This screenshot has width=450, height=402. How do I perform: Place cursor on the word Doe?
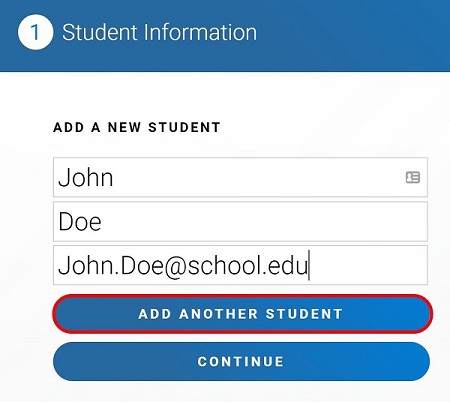click(x=80, y=222)
